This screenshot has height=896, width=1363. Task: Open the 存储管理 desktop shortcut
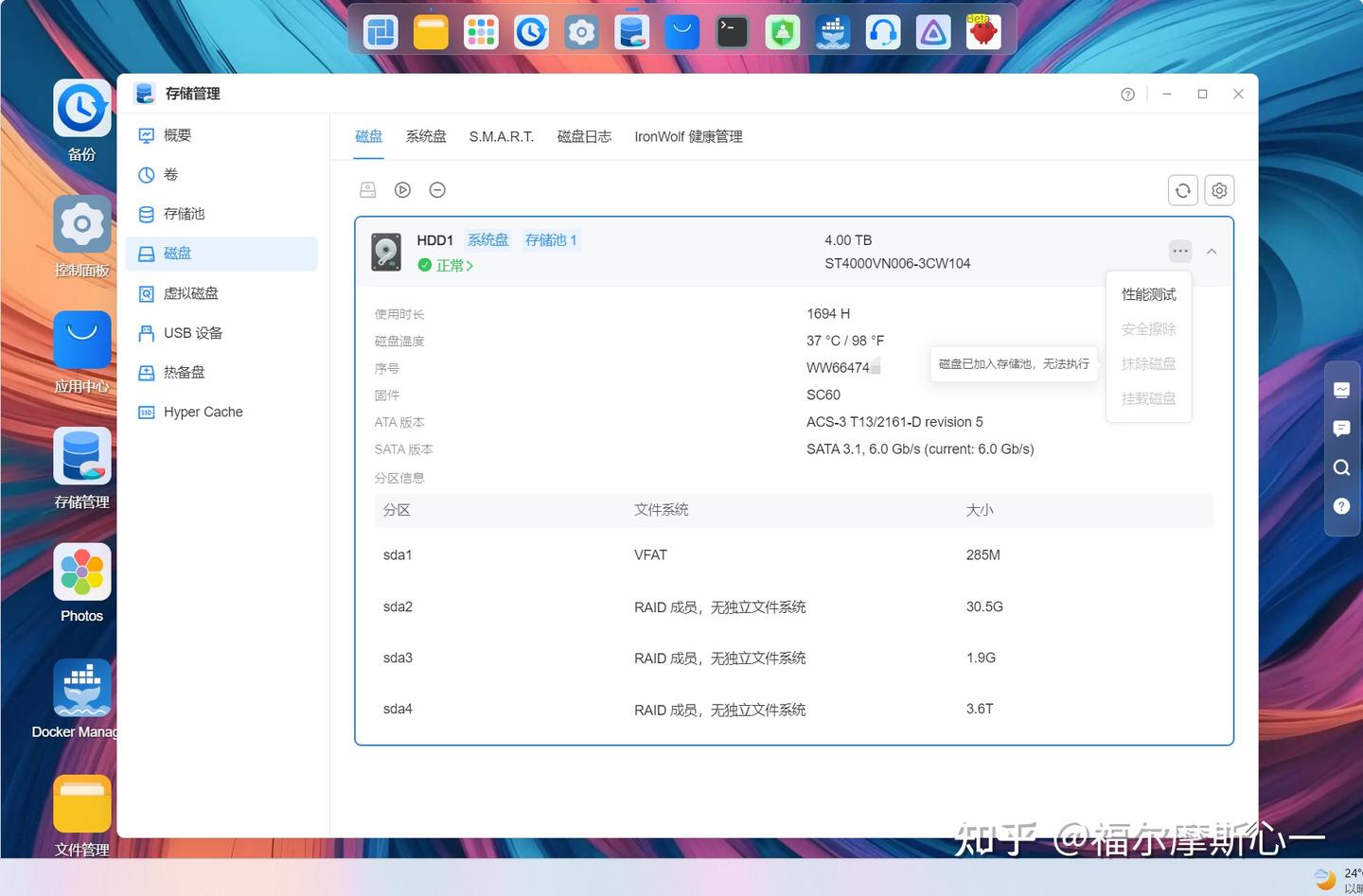click(82, 468)
